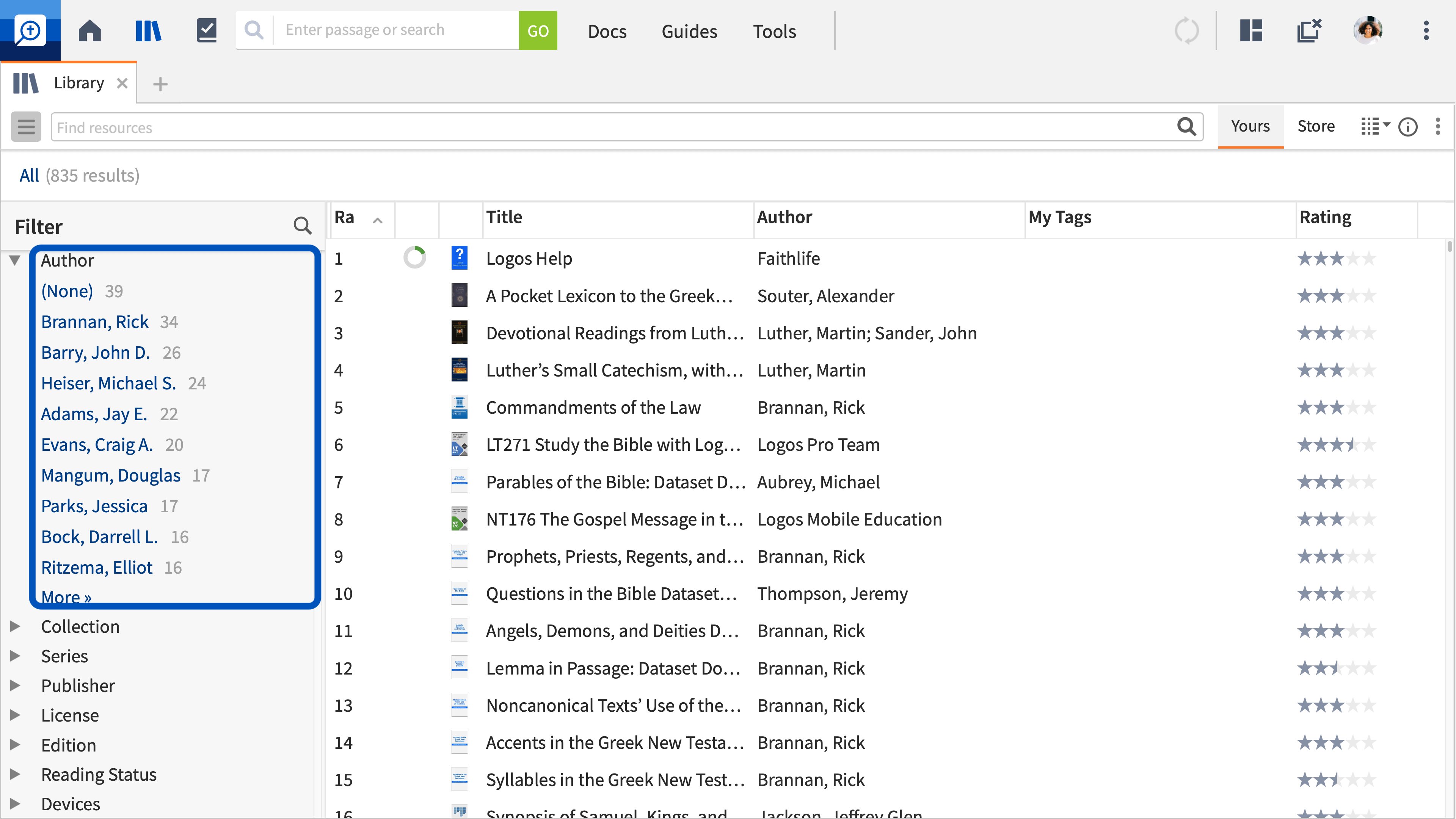Set star rating for Luther's Small Catechism
Viewport: 1456px width, 819px height.
1336,370
